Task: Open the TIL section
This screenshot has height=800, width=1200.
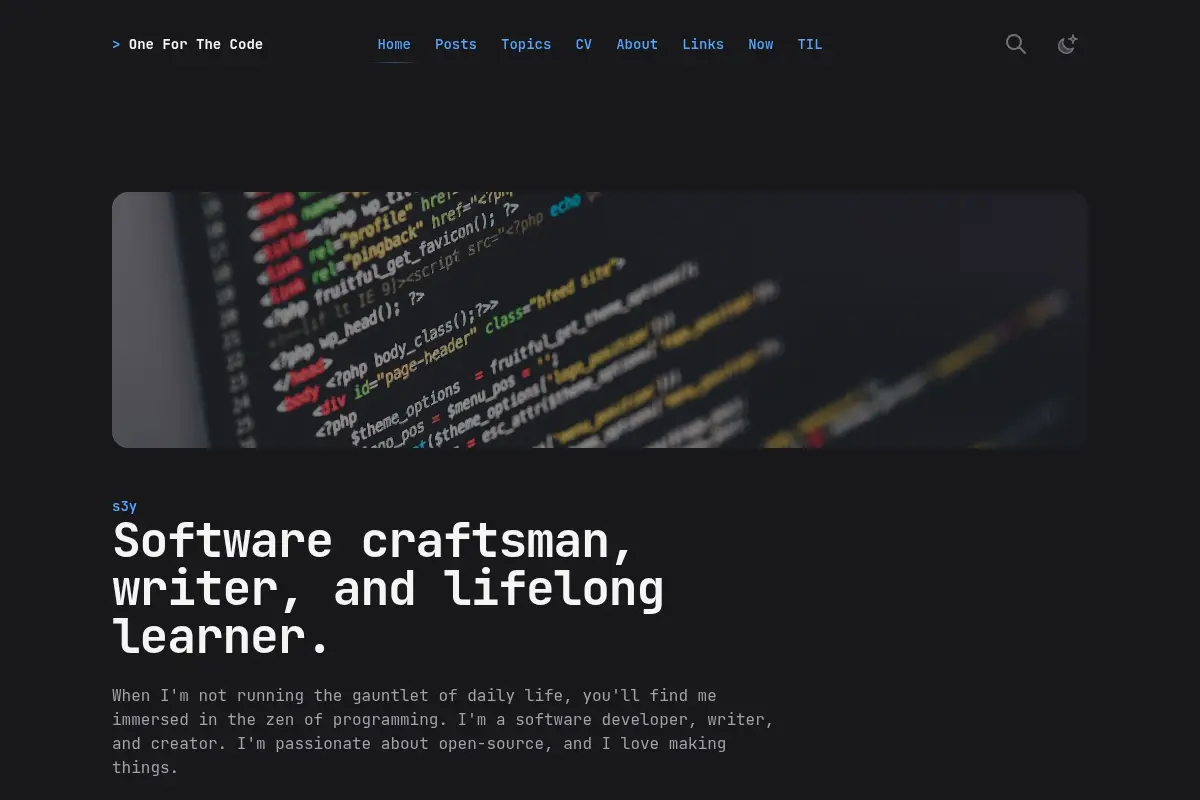Action: click(810, 44)
